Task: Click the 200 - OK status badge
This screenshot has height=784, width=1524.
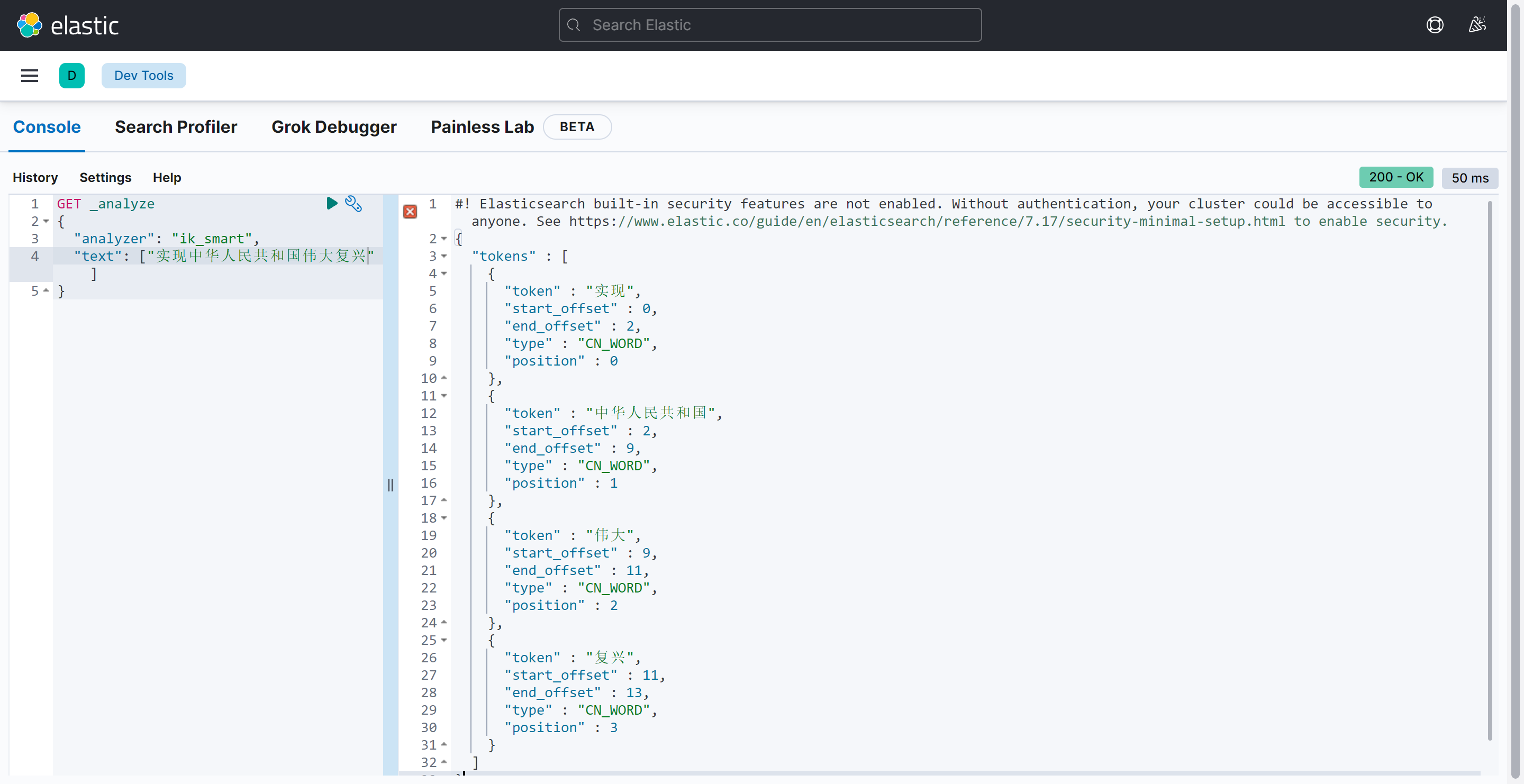Action: pos(1395,177)
